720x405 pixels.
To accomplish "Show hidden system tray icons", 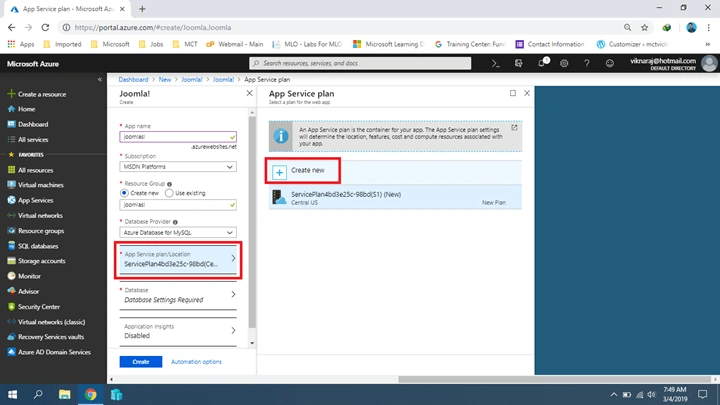I will (614, 394).
